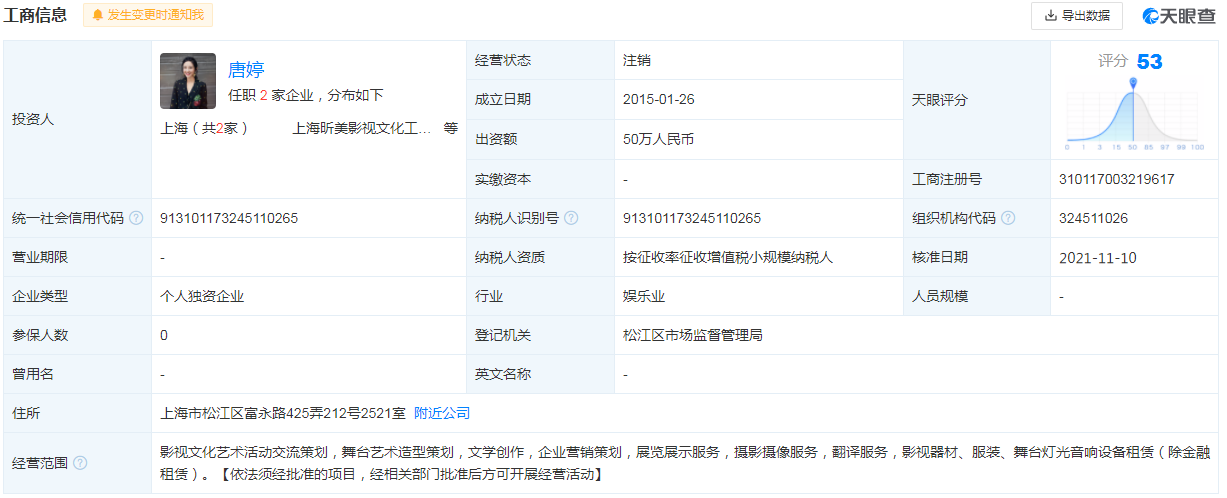1227x498 pixels.
Task: Click the 天眼评分 score value 53
Action: point(1149,62)
